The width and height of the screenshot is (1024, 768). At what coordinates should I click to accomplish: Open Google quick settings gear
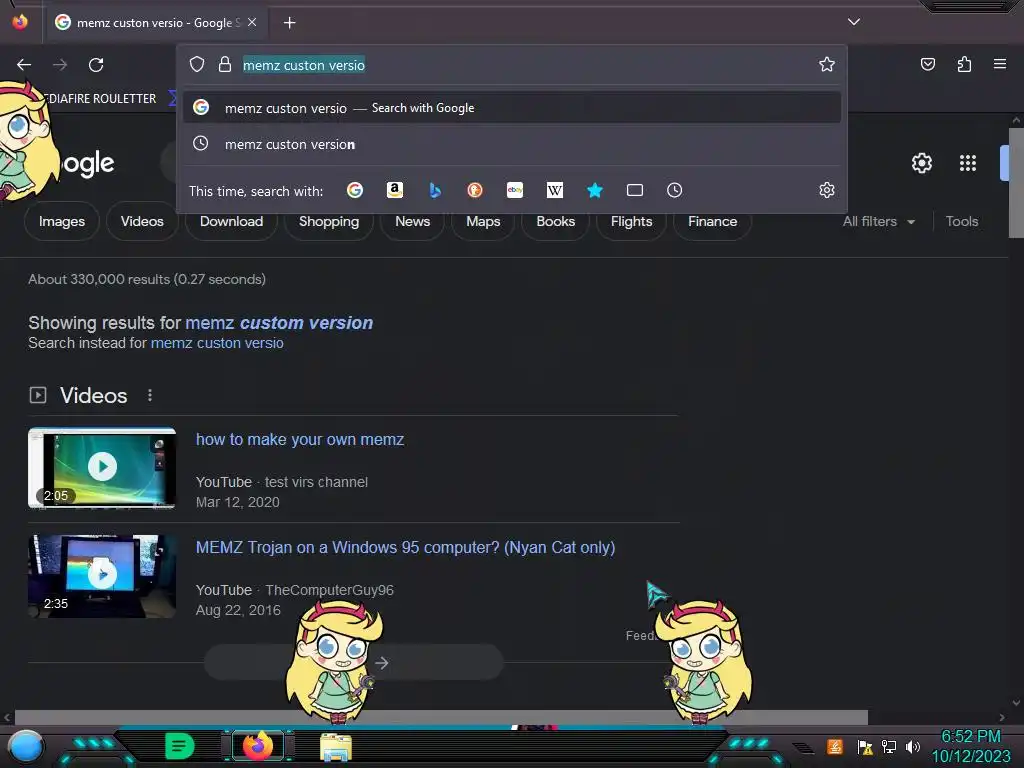[921, 163]
